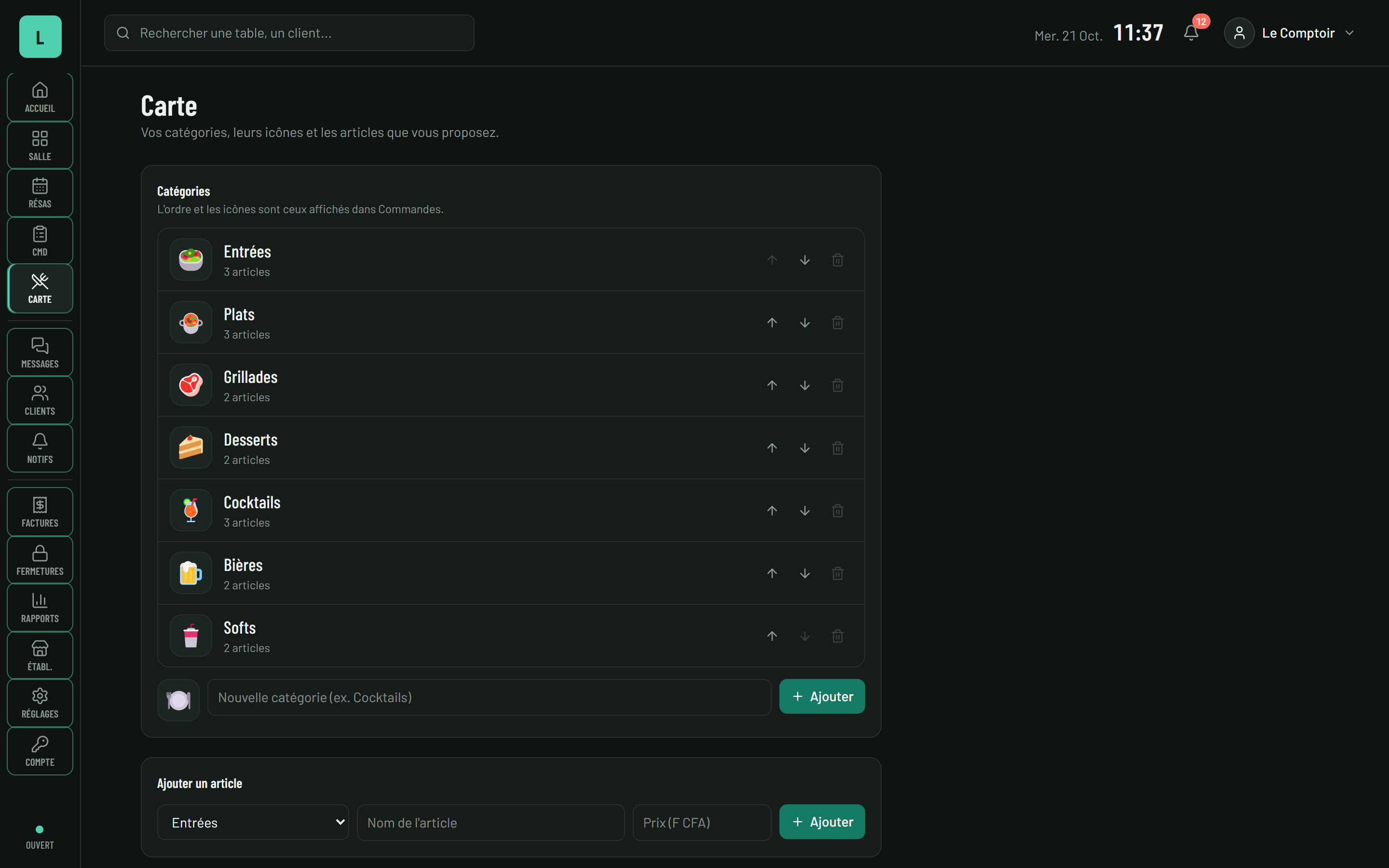Change the Grillades meat icon
1389x868 pixels.
[191, 385]
